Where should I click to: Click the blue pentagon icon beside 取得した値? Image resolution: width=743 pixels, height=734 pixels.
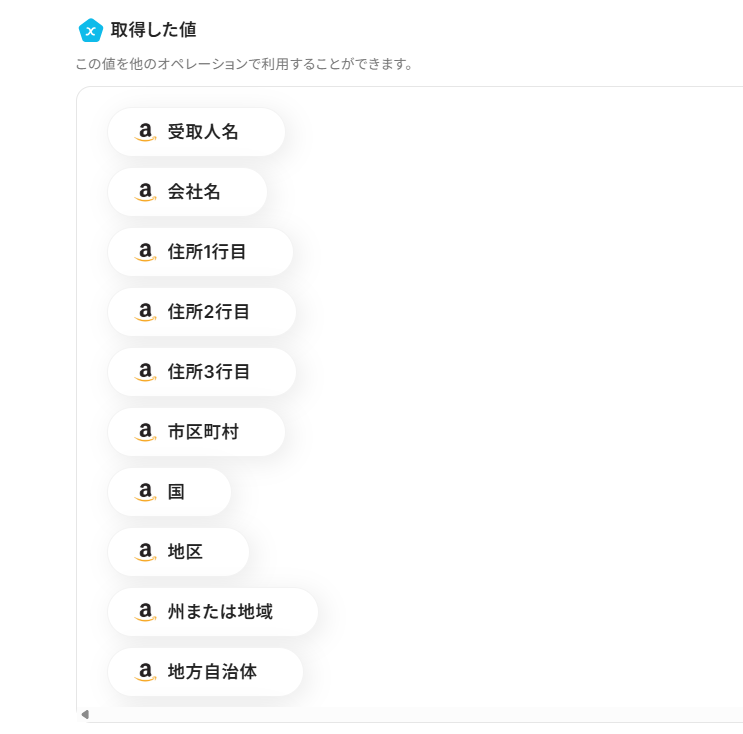pyautogui.click(x=91, y=31)
